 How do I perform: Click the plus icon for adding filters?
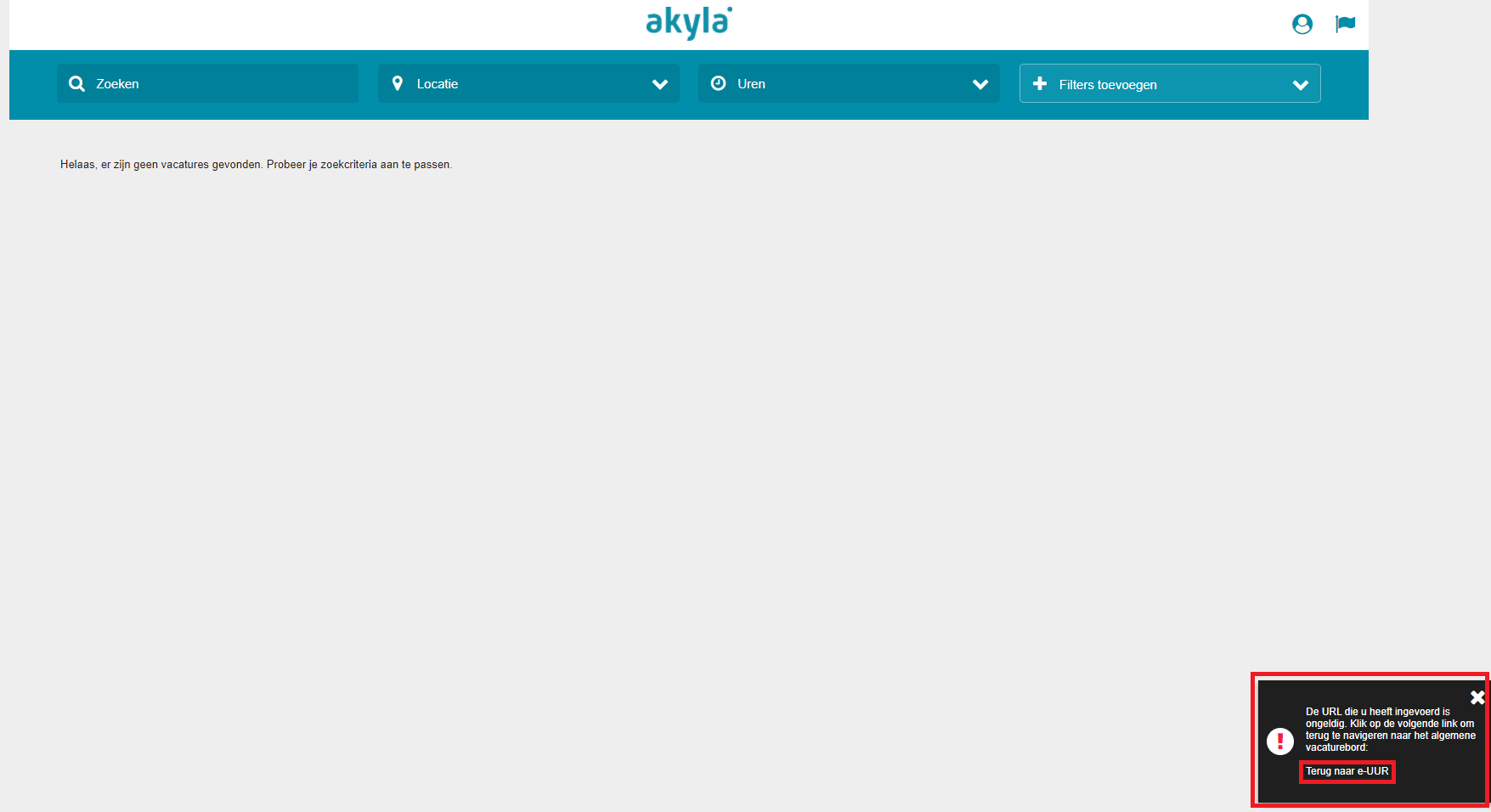point(1039,83)
